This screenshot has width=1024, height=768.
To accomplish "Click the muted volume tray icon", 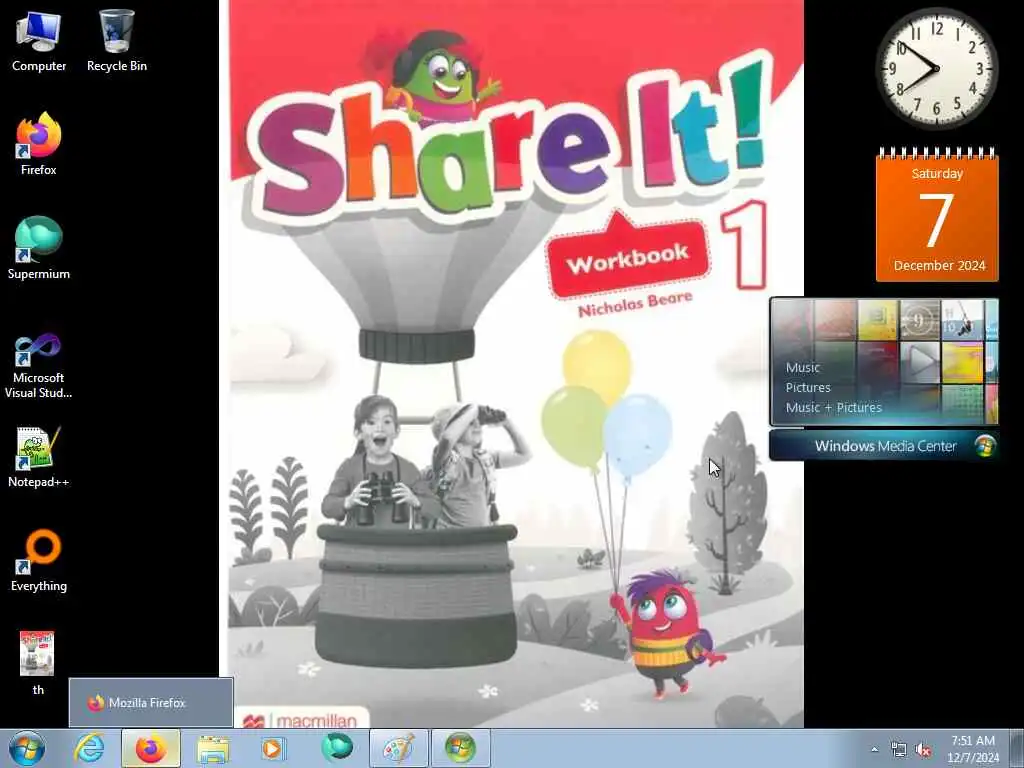I will (923, 750).
